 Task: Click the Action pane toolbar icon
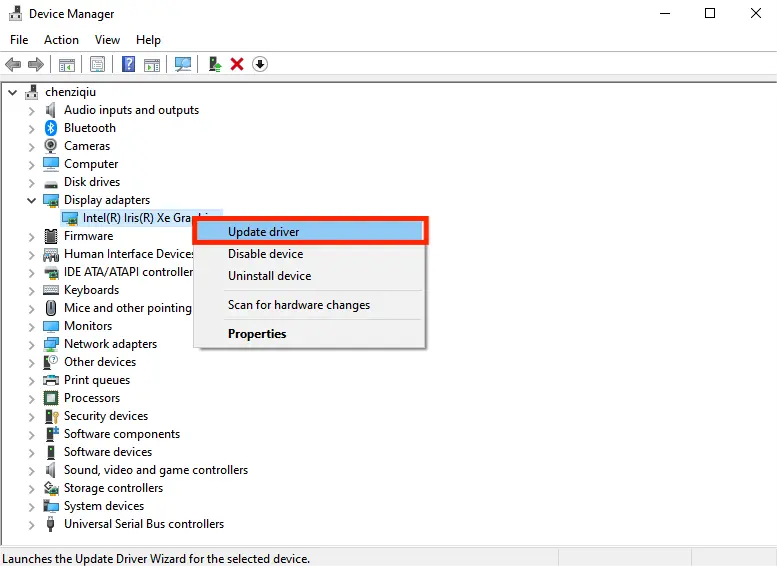(152, 64)
